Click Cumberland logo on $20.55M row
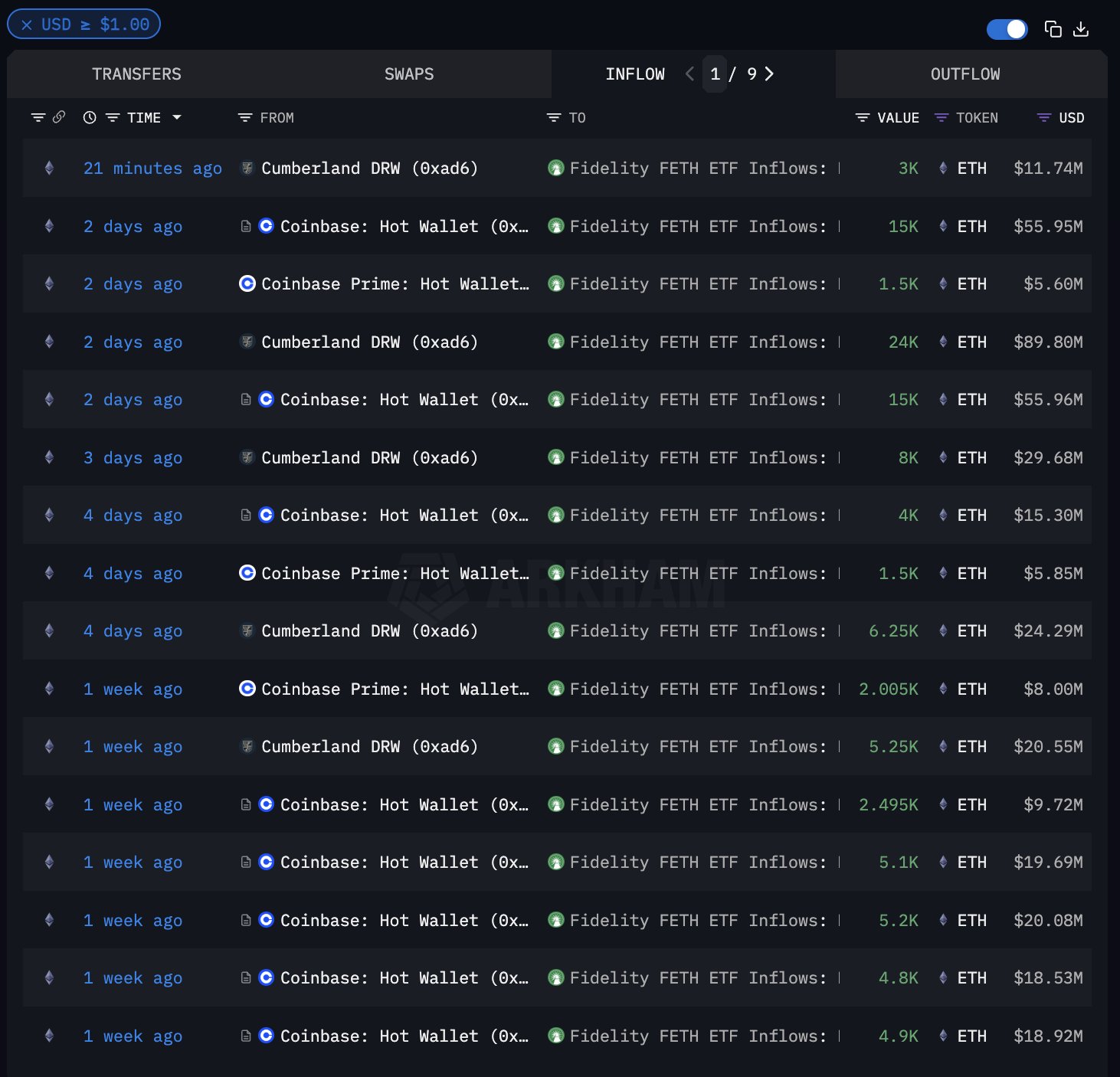The image size is (1120, 1077). 247,747
